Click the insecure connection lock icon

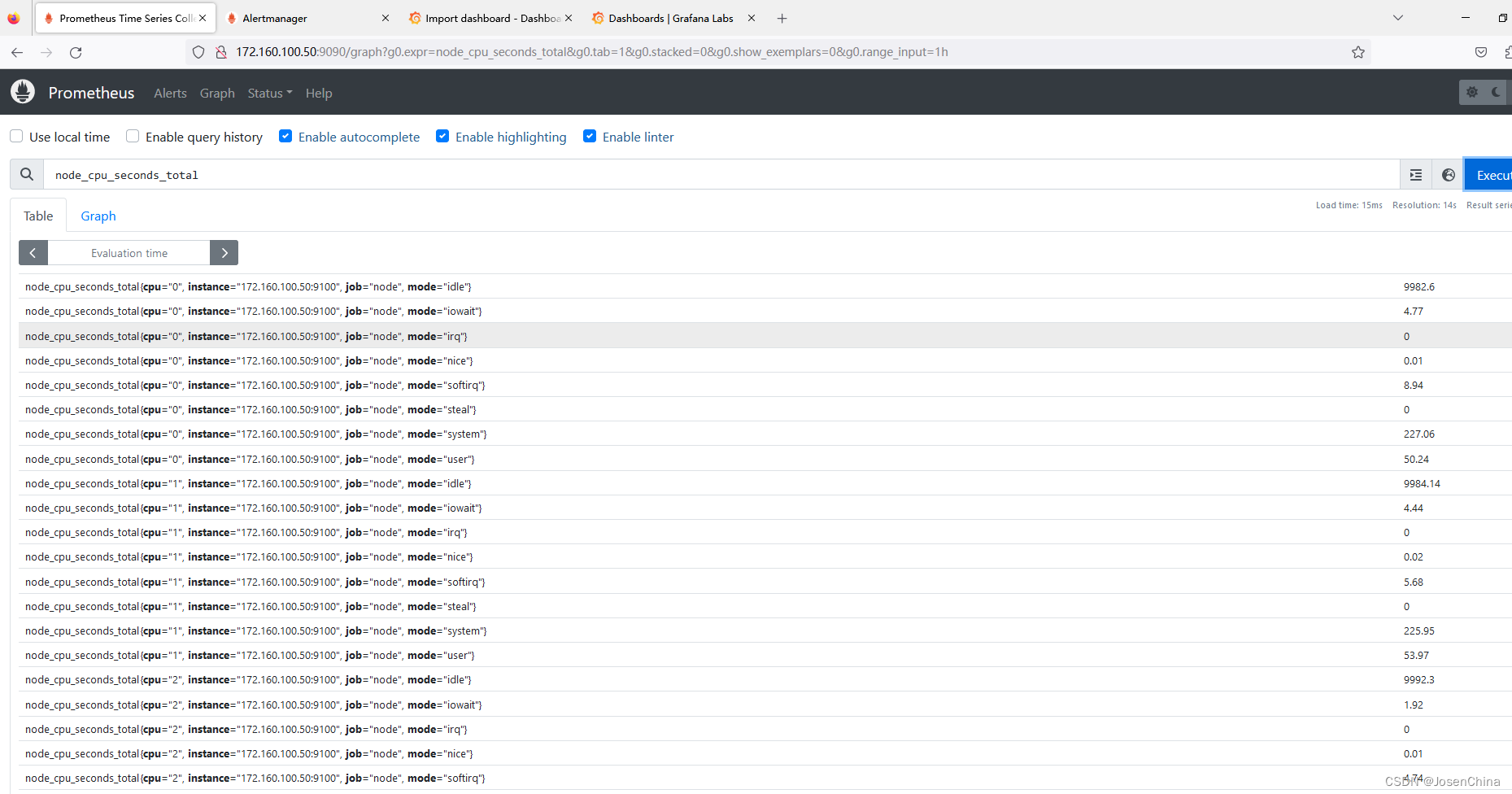220,52
